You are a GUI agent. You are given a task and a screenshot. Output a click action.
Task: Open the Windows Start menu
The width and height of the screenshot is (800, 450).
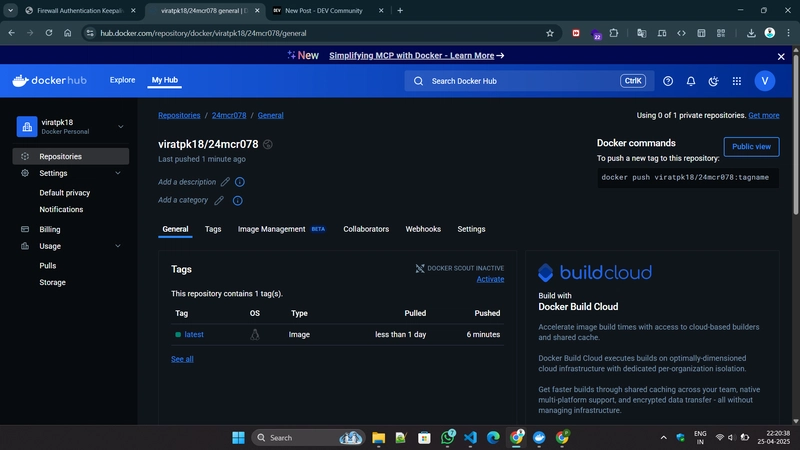238,438
